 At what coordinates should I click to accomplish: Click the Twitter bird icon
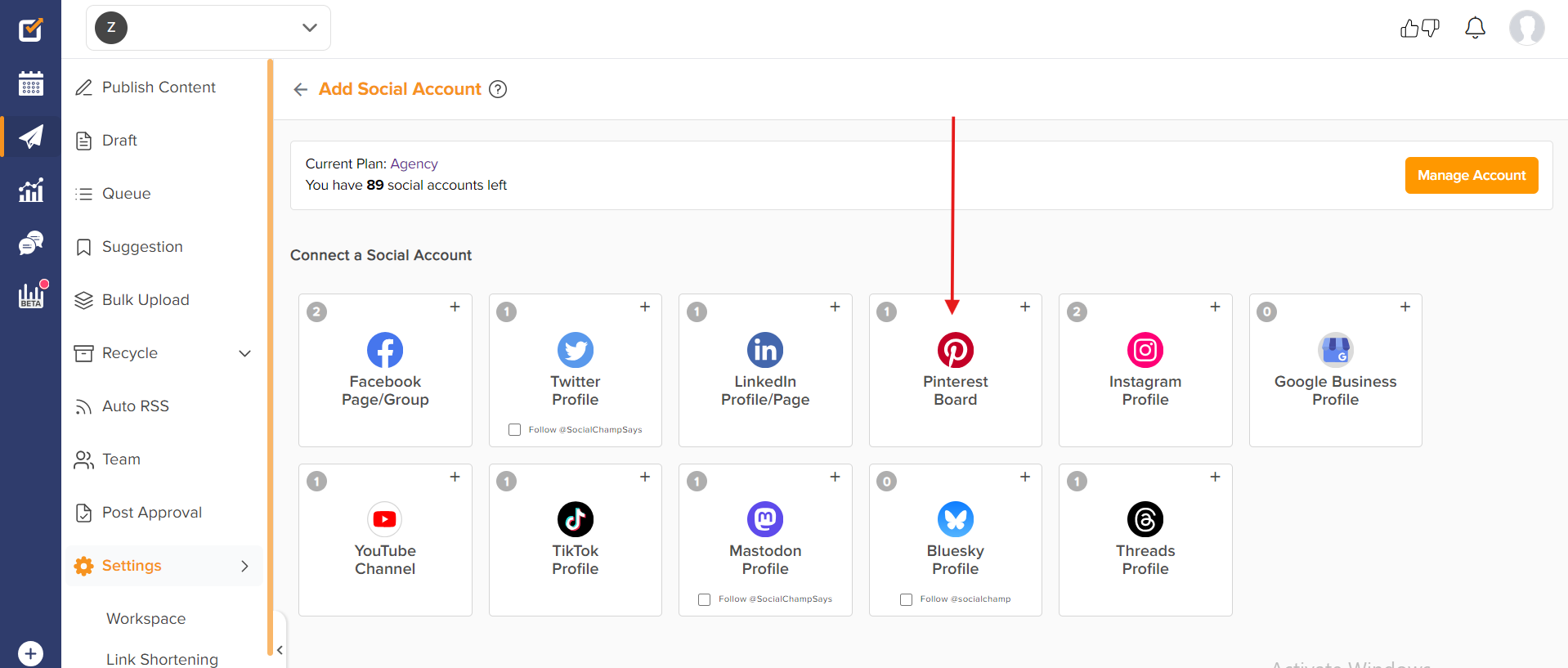click(576, 350)
